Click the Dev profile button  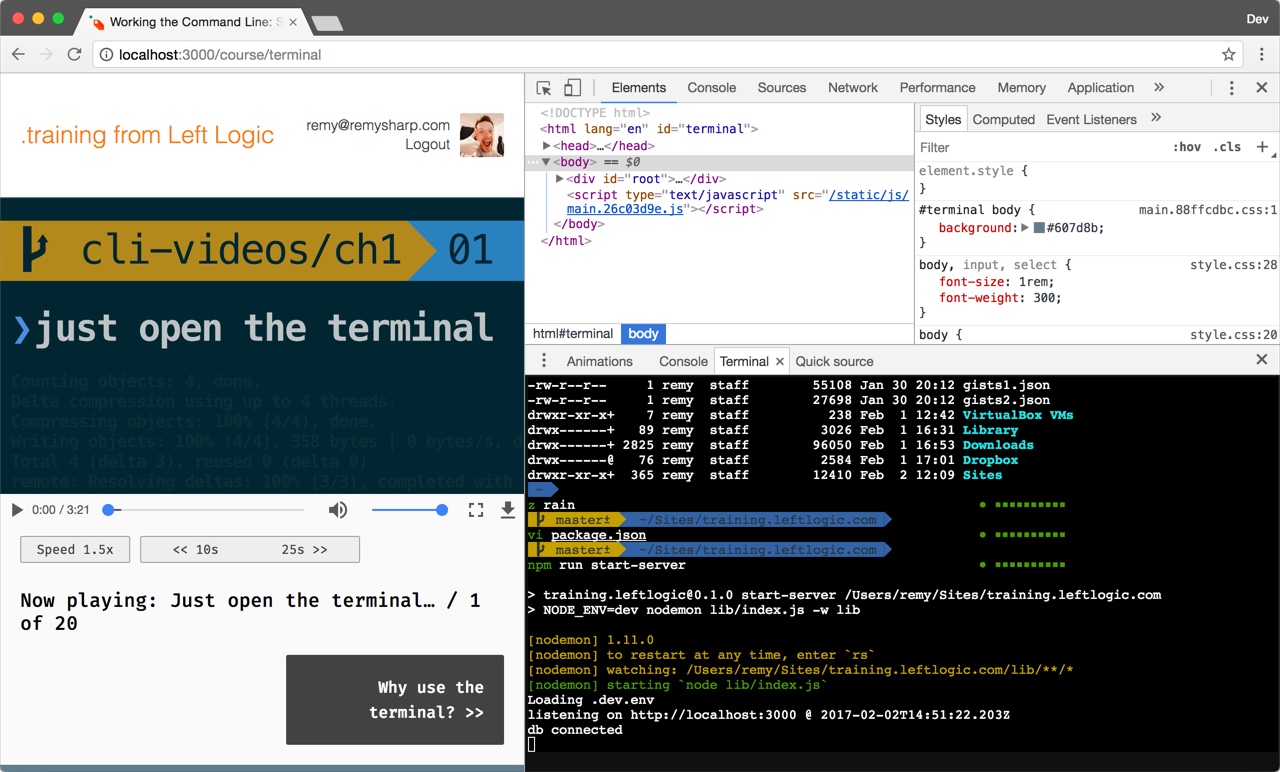tap(1257, 19)
